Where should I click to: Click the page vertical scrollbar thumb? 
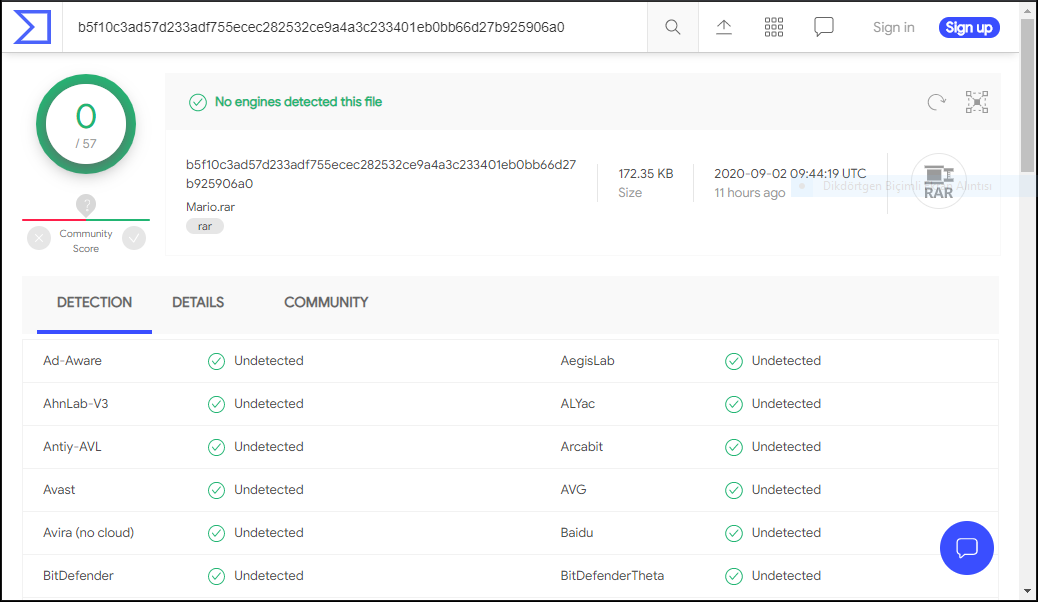1027,96
